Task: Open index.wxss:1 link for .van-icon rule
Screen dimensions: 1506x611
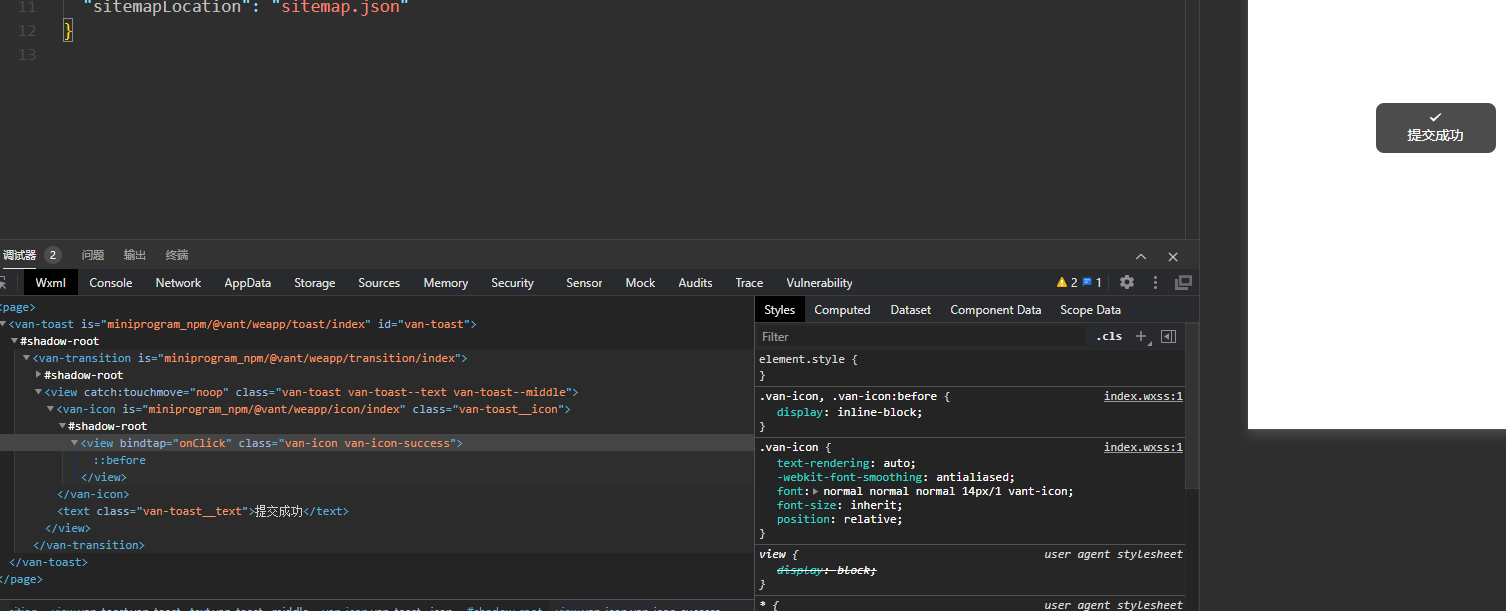Action: pyautogui.click(x=1143, y=447)
